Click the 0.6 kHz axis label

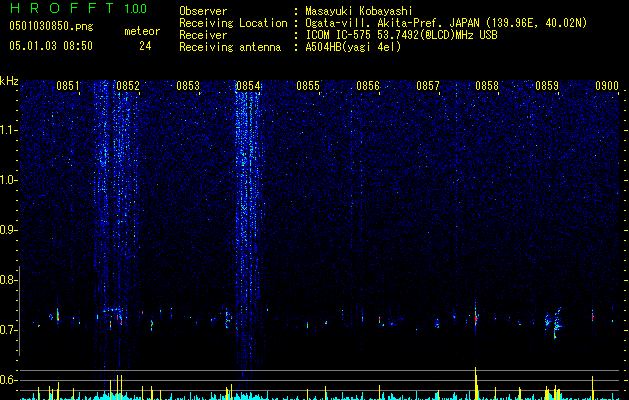pyautogui.click(x=9, y=380)
